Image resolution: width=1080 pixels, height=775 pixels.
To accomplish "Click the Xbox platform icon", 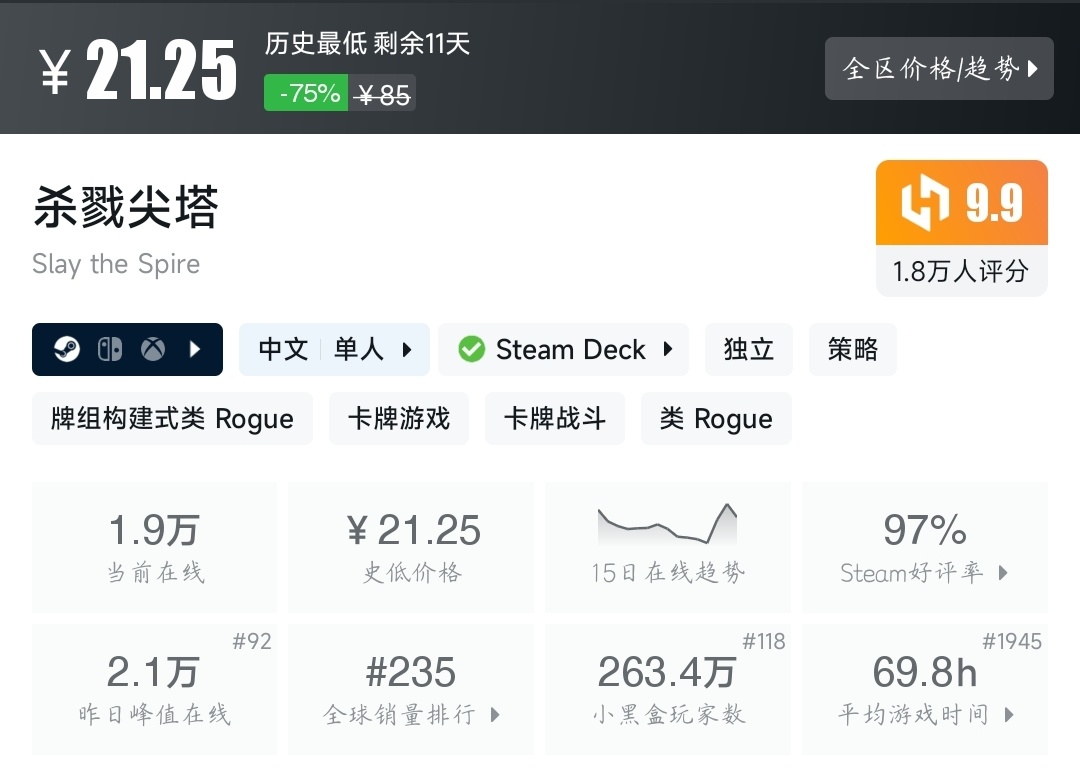I will pyautogui.click(x=153, y=350).
